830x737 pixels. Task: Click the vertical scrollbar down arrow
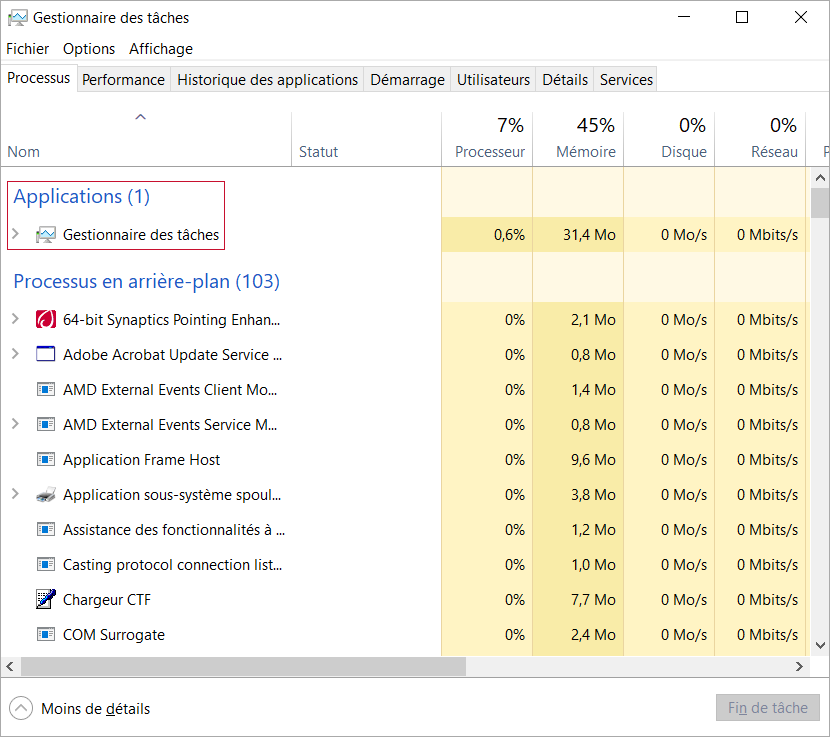[x=820, y=646]
